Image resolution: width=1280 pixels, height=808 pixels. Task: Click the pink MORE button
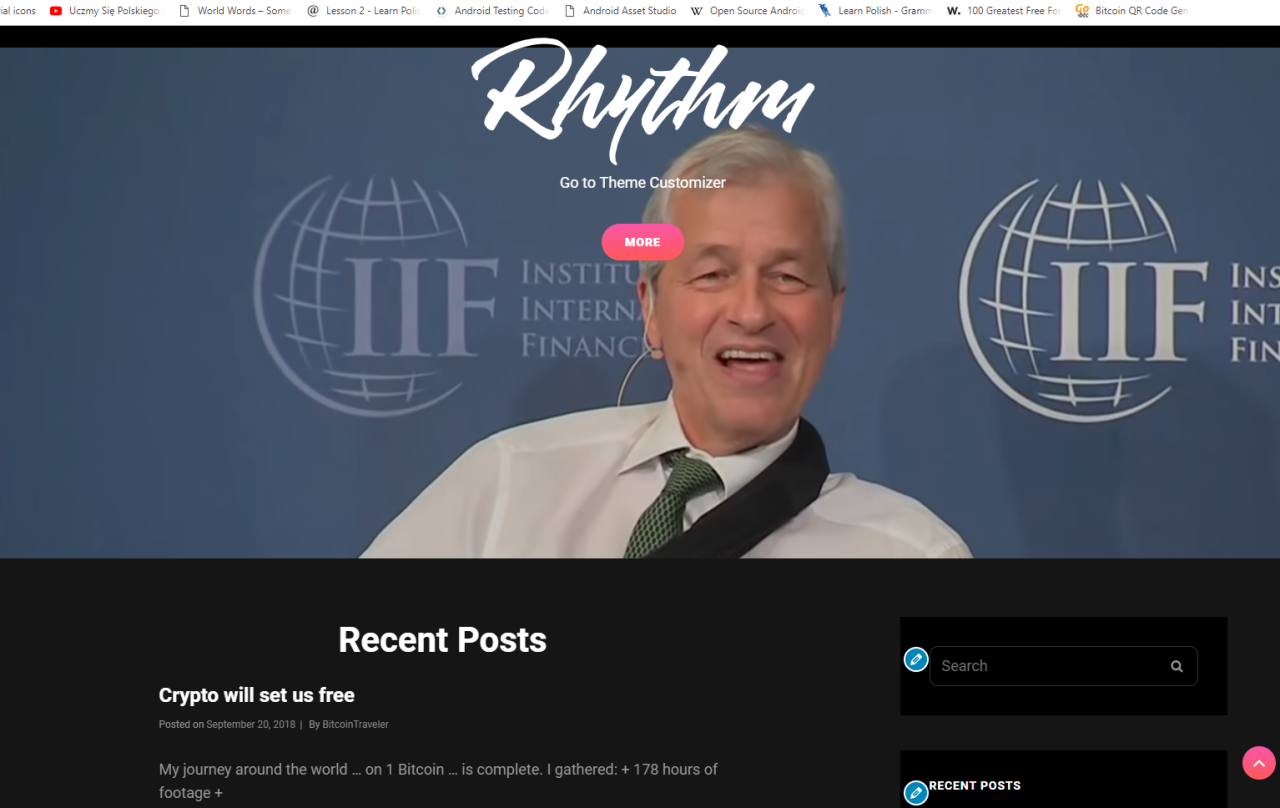643,242
